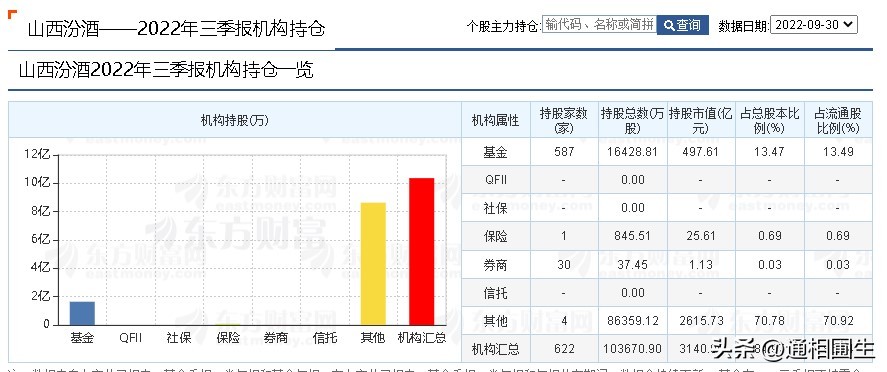
Task: Click the 基金 axis label under chart
Action: (x=83, y=338)
